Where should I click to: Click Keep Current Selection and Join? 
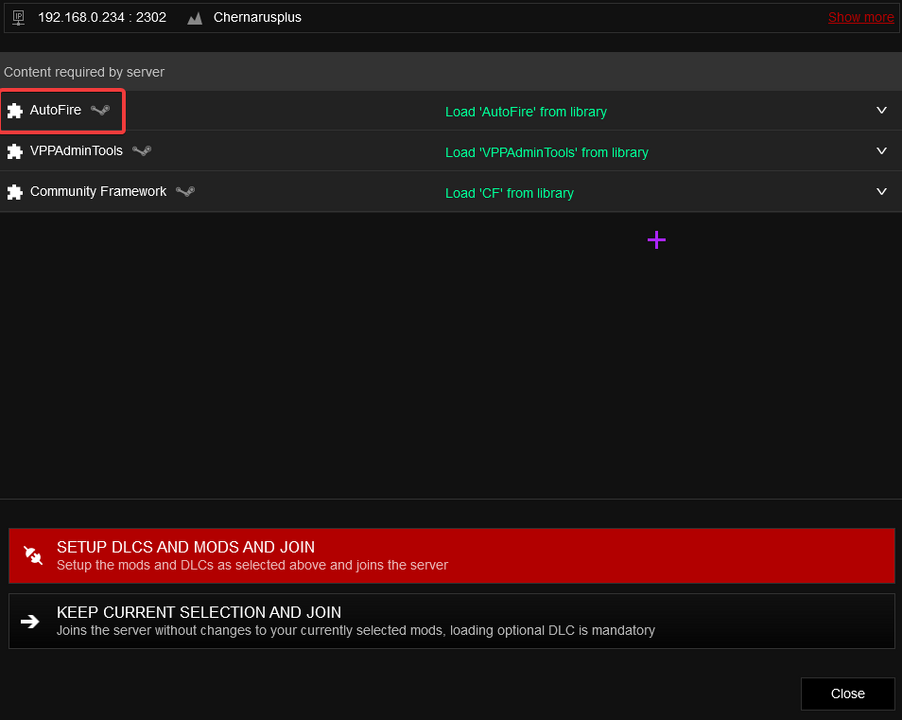click(x=452, y=621)
